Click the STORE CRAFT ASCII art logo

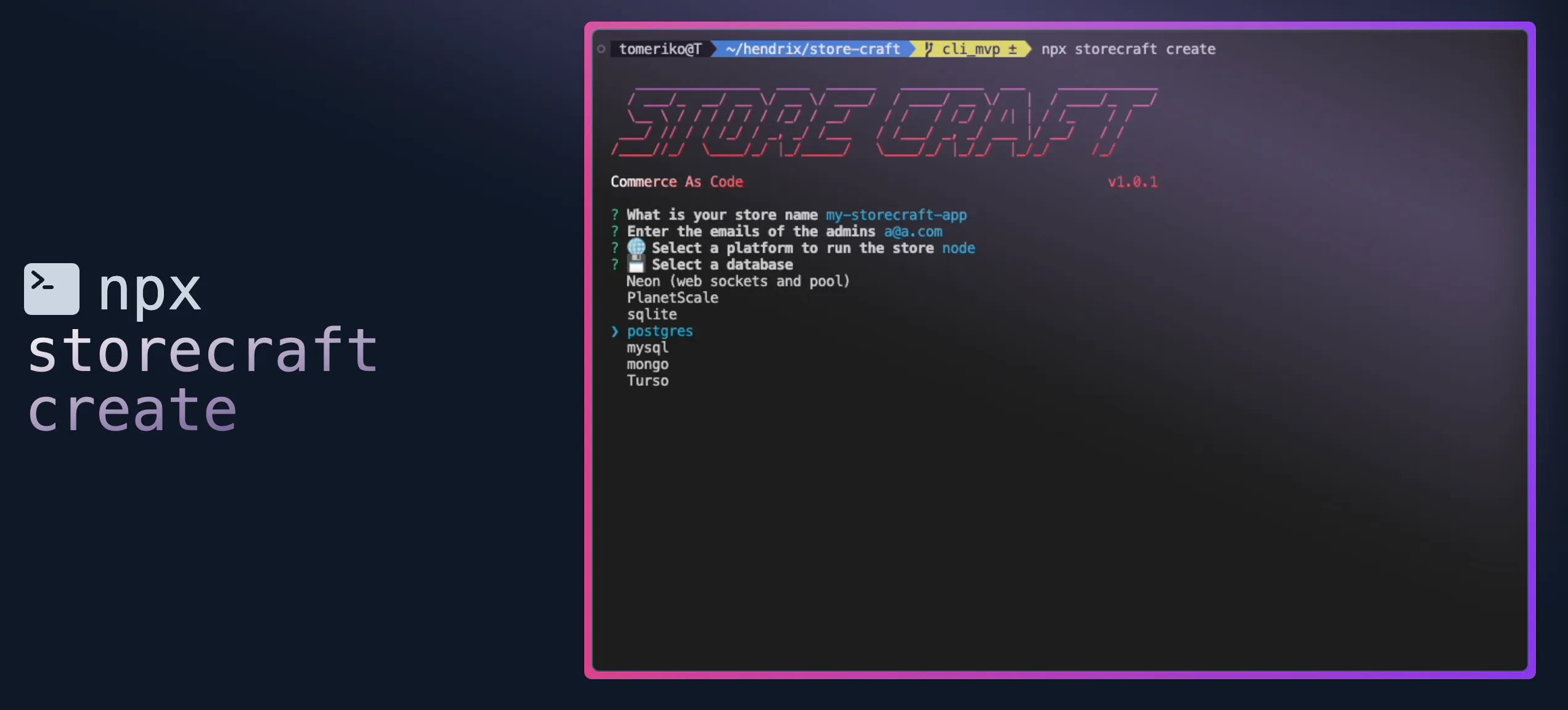(x=884, y=122)
